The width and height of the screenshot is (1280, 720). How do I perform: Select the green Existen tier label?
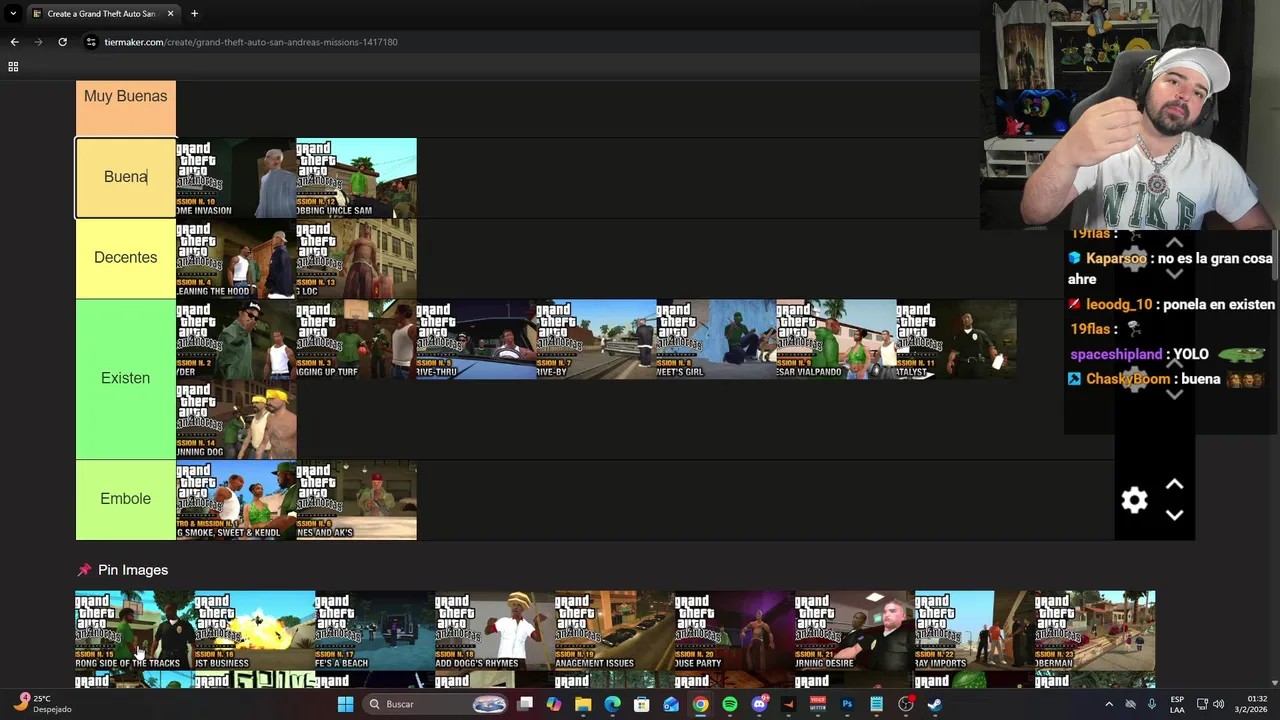coord(126,378)
